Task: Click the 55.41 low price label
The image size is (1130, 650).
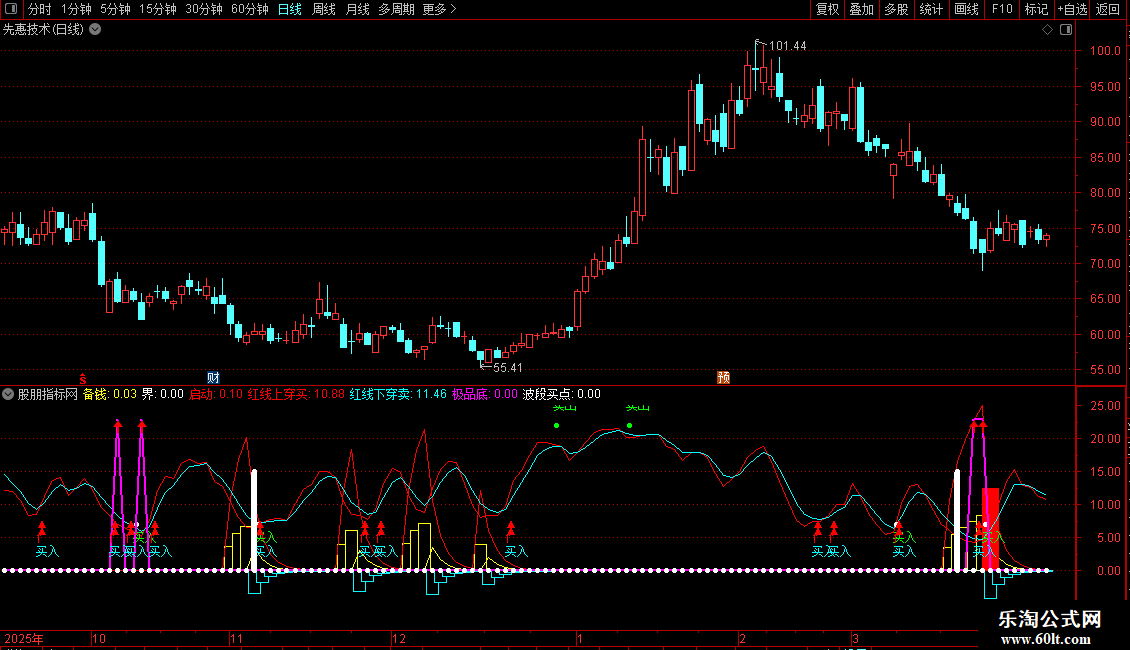Action: click(507, 368)
